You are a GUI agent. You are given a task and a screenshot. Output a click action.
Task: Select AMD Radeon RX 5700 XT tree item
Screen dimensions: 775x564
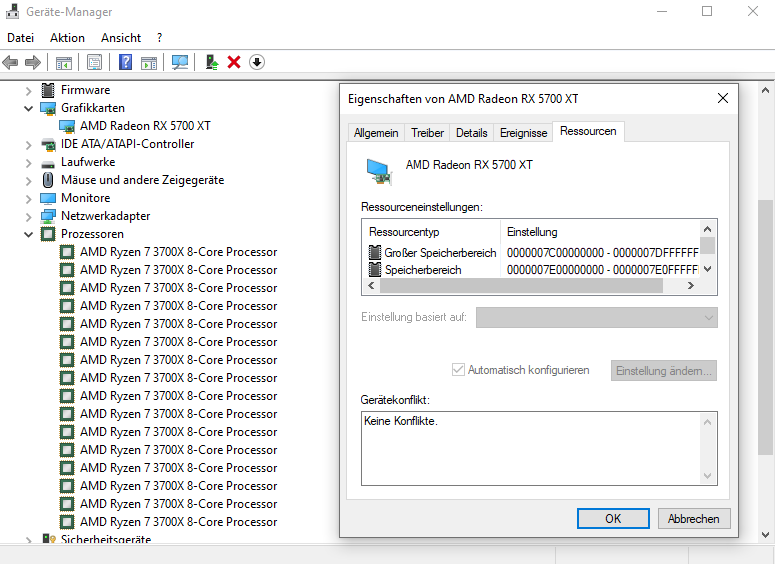(x=145, y=126)
